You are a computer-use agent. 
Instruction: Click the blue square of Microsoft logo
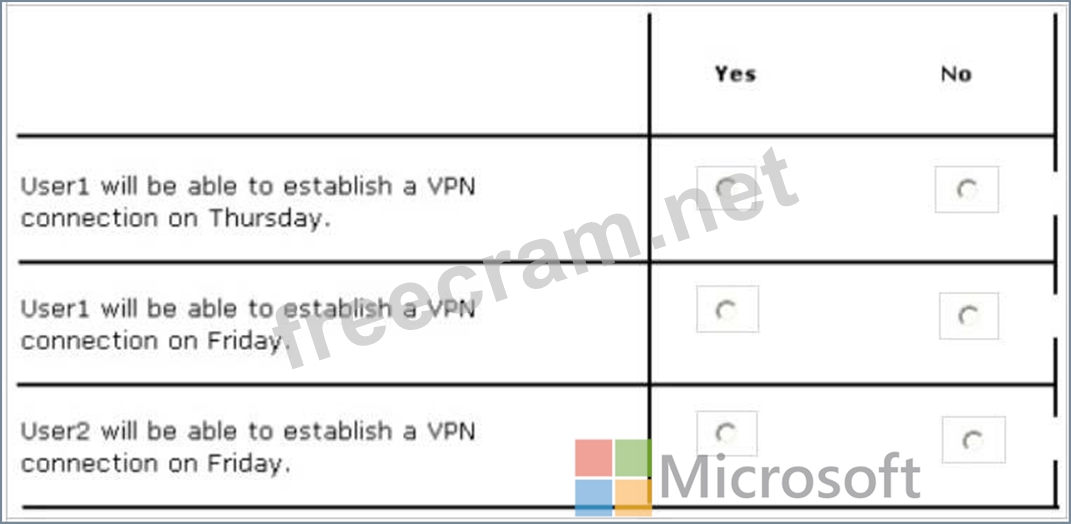point(593,498)
